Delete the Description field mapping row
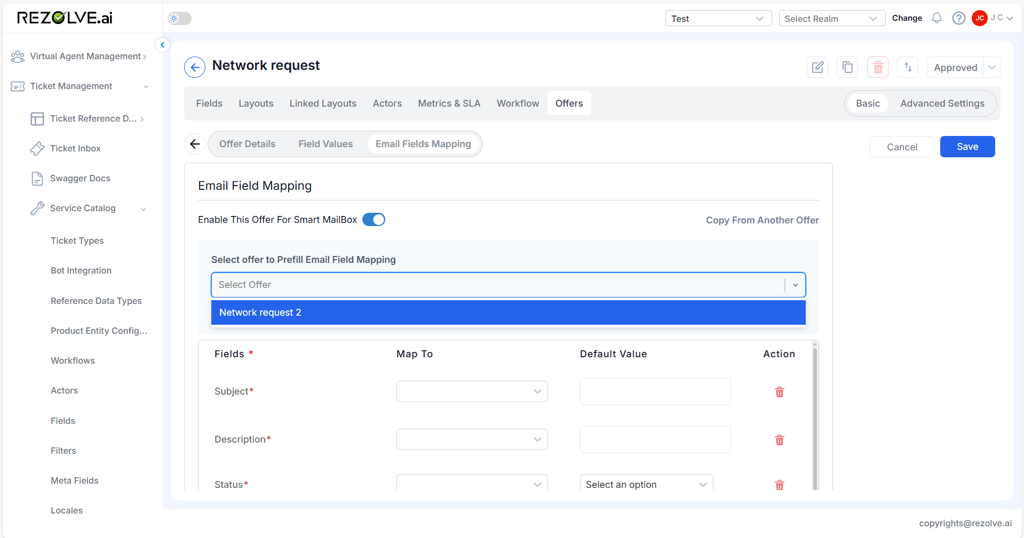 click(x=779, y=440)
